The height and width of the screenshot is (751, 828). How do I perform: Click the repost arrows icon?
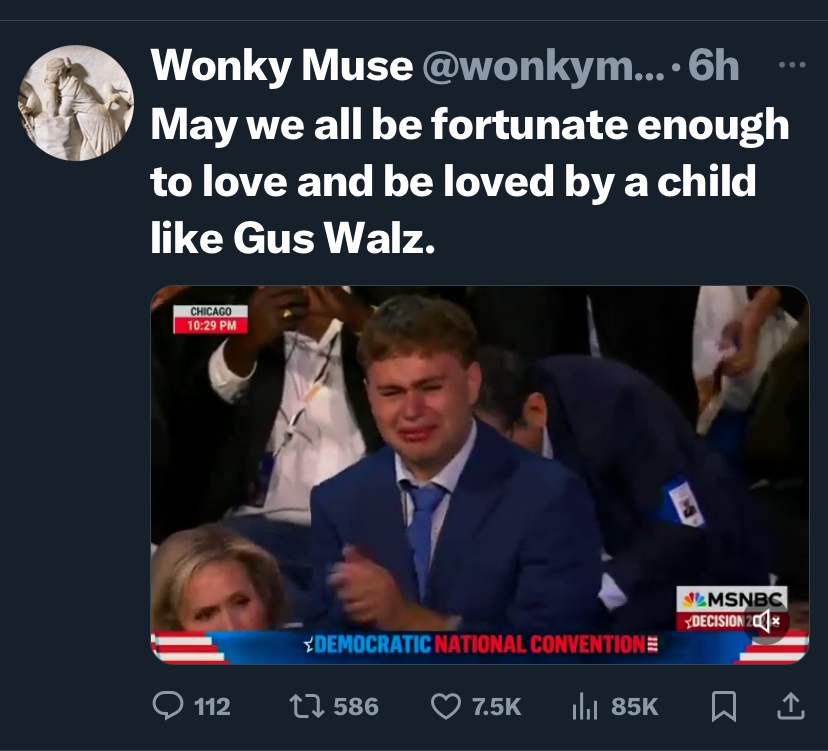point(301,706)
